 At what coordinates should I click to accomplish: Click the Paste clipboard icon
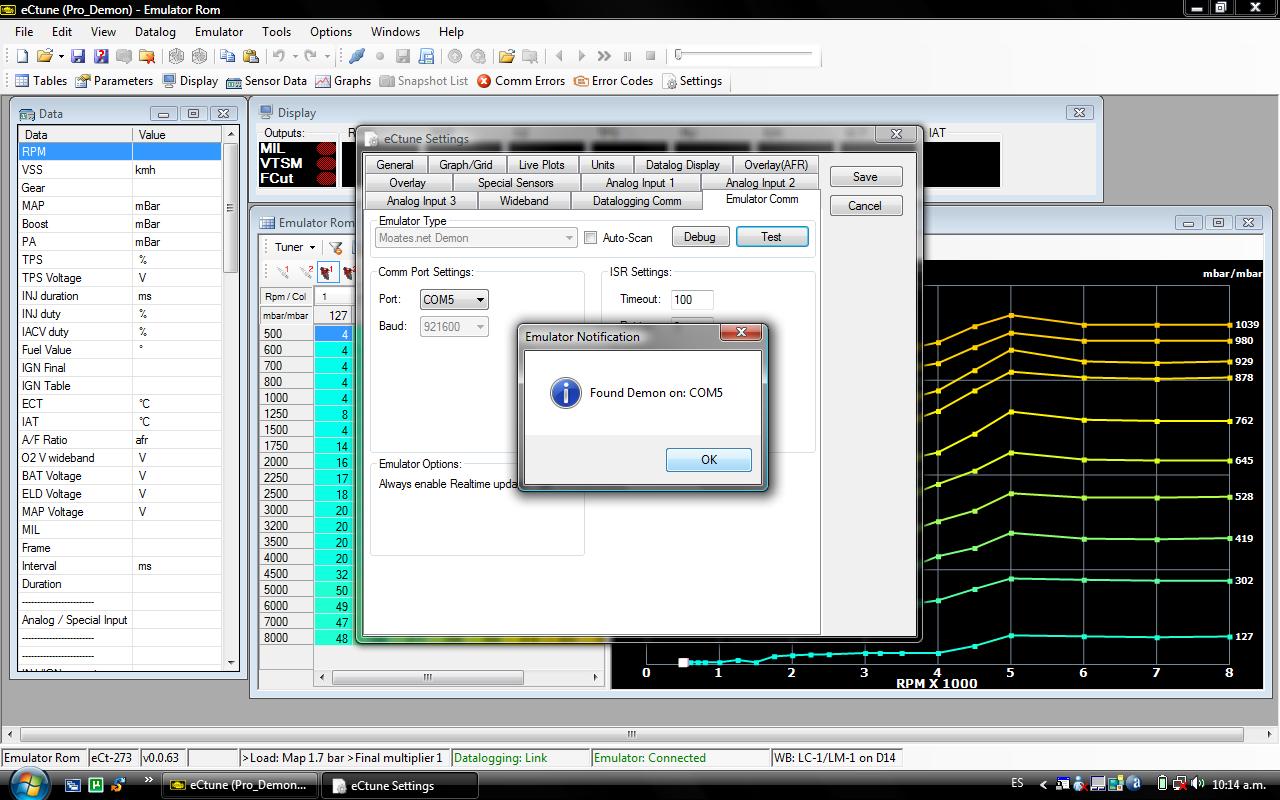pyautogui.click(x=251, y=56)
